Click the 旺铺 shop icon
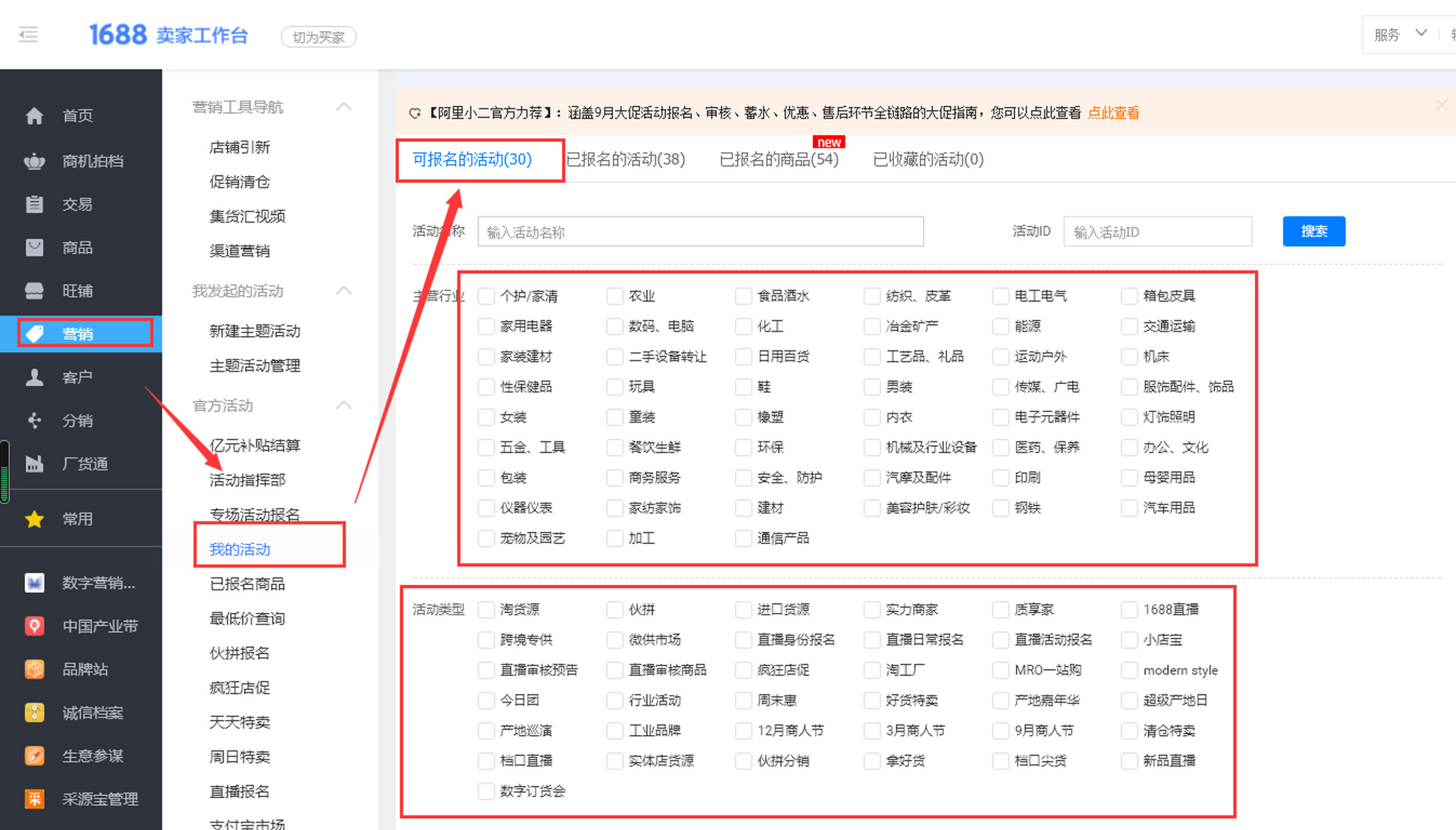 [34, 291]
